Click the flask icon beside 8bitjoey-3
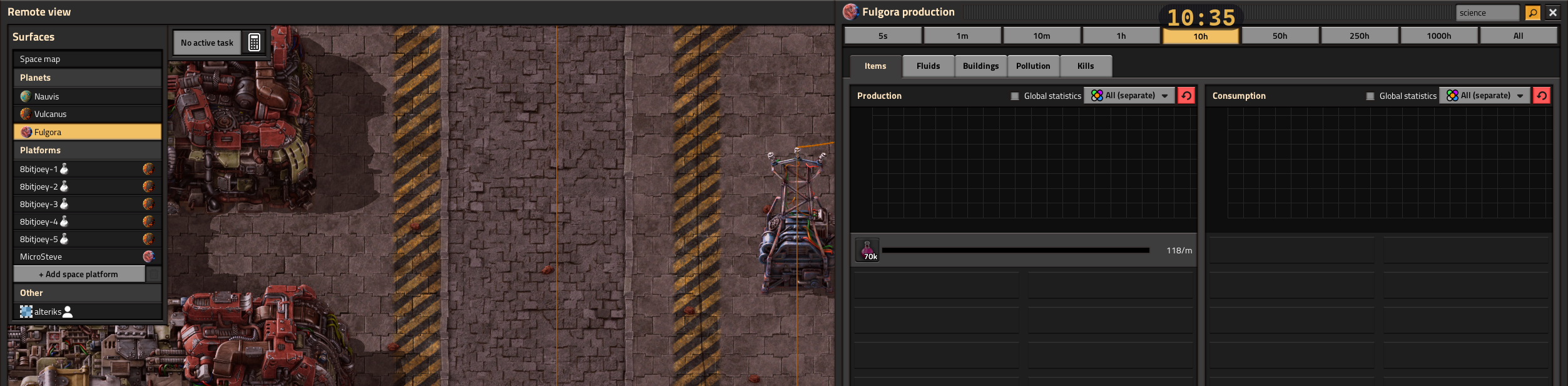The height and width of the screenshot is (386, 1568). point(64,204)
